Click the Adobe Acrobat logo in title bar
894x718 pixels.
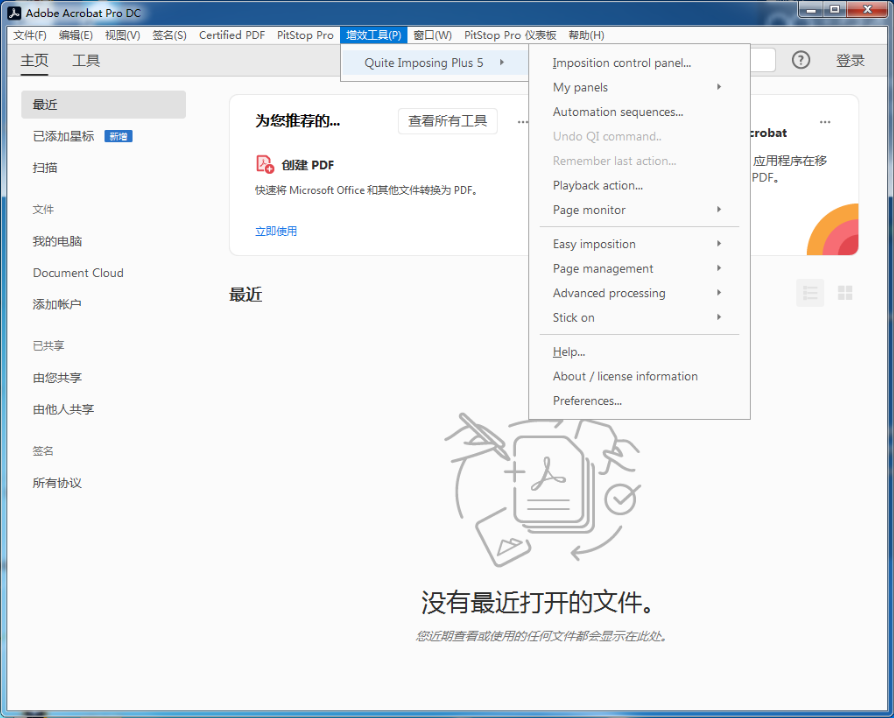tap(13, 12)
